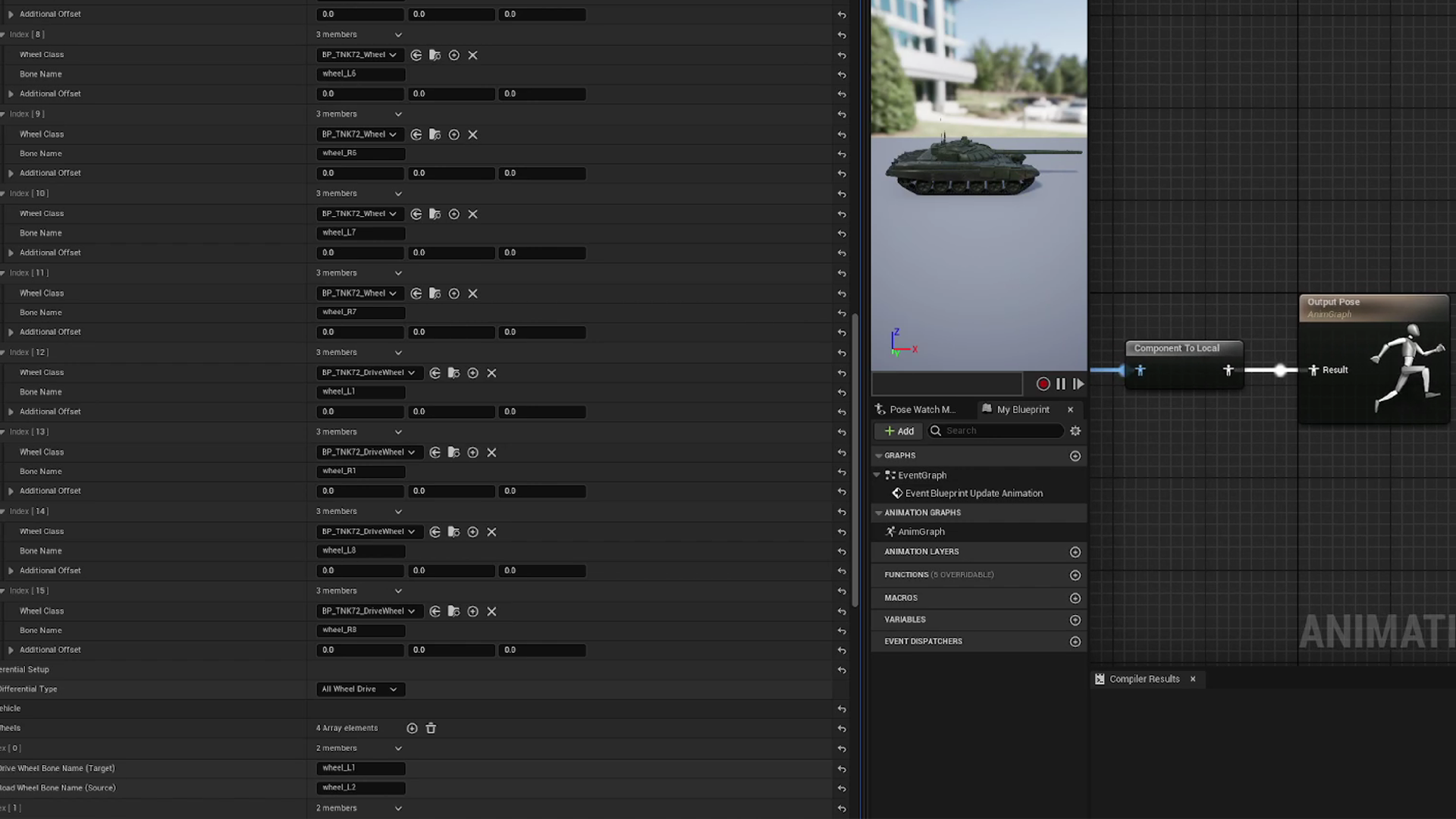
Task: Add a new variable with plus icon
Action: pos(1075,620)
